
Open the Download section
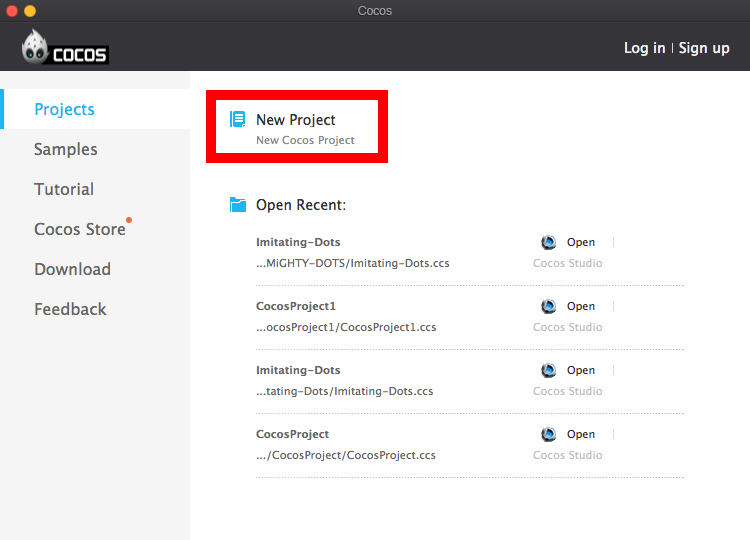click(x=73, y=269)
